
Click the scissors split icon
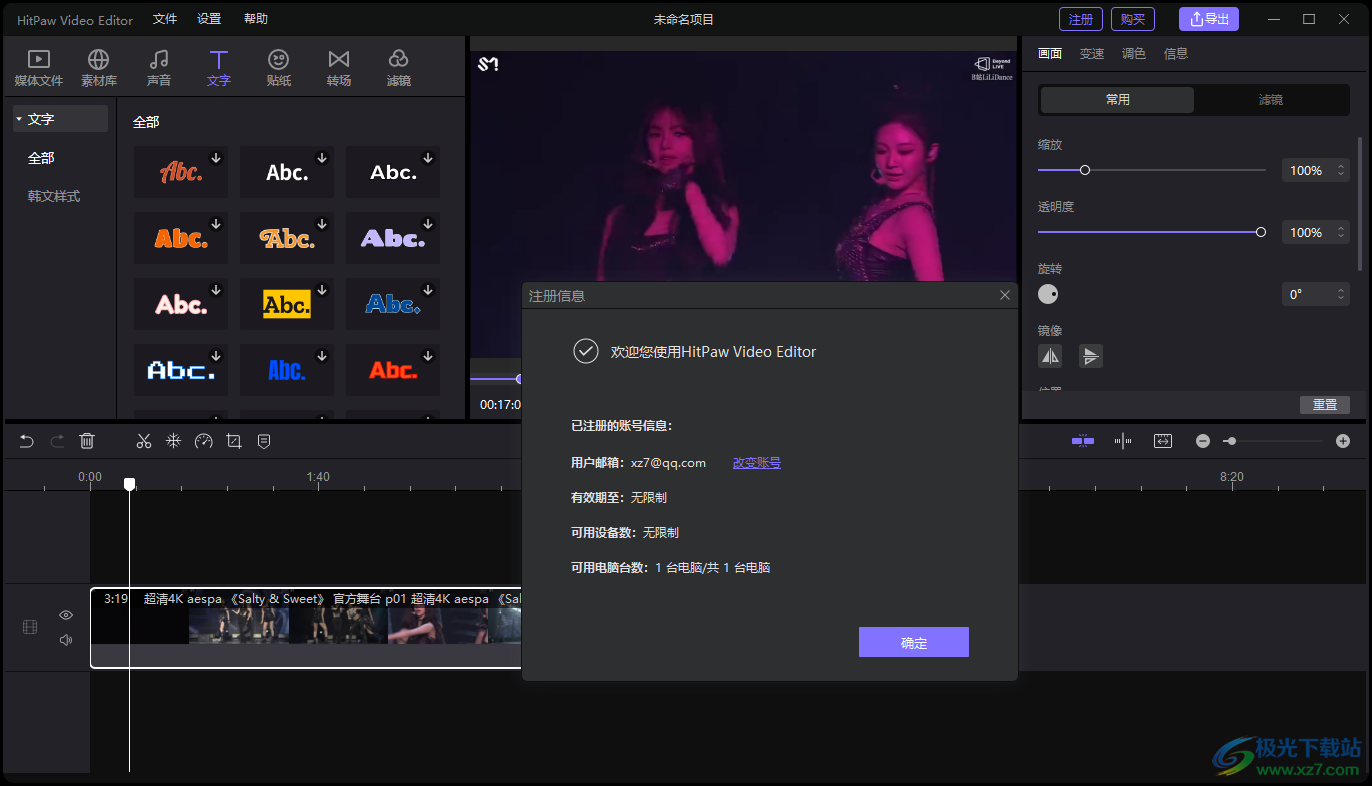tap(144, 441)
